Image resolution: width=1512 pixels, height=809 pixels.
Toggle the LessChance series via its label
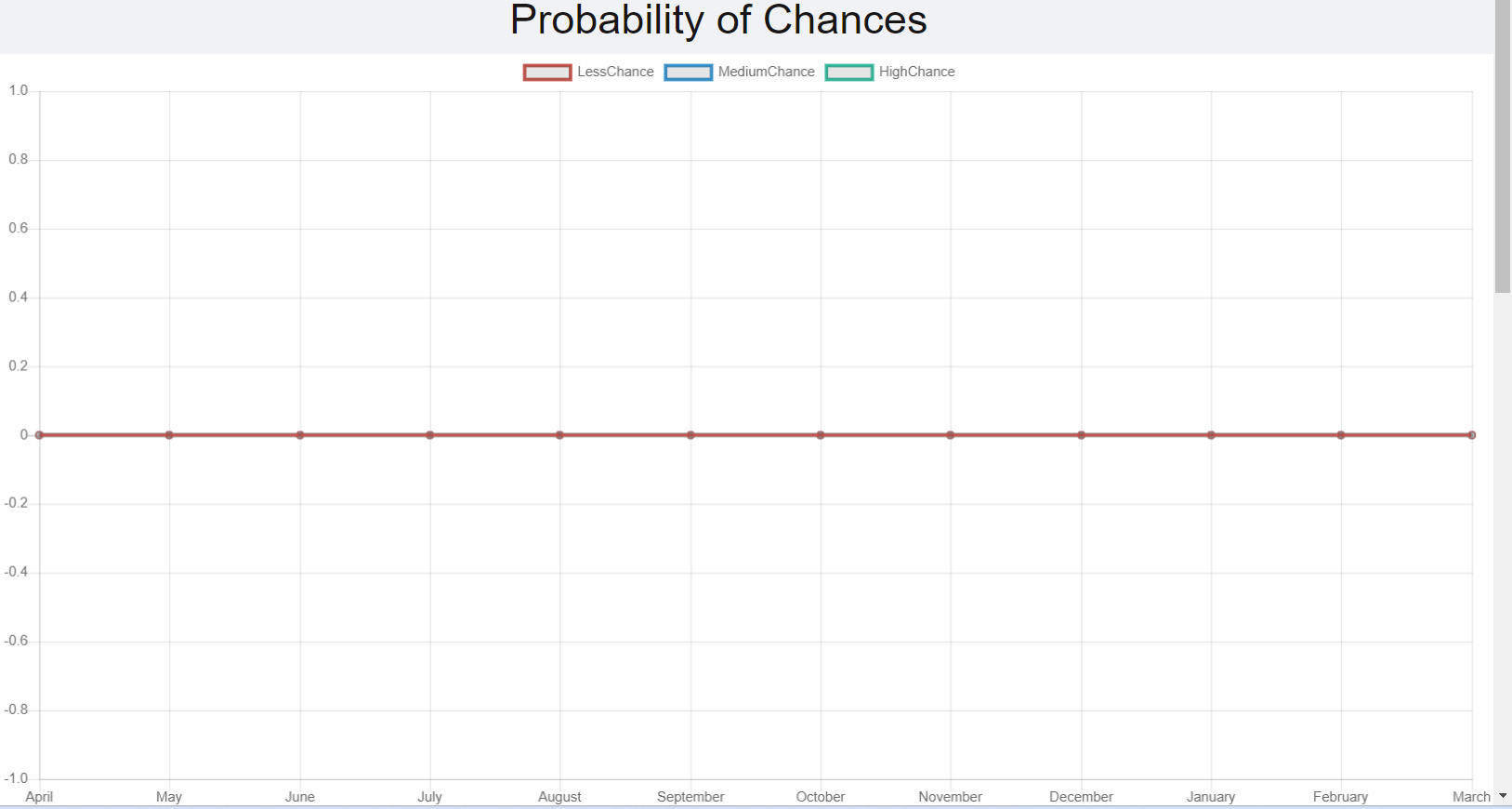click(x=615, y=73)
